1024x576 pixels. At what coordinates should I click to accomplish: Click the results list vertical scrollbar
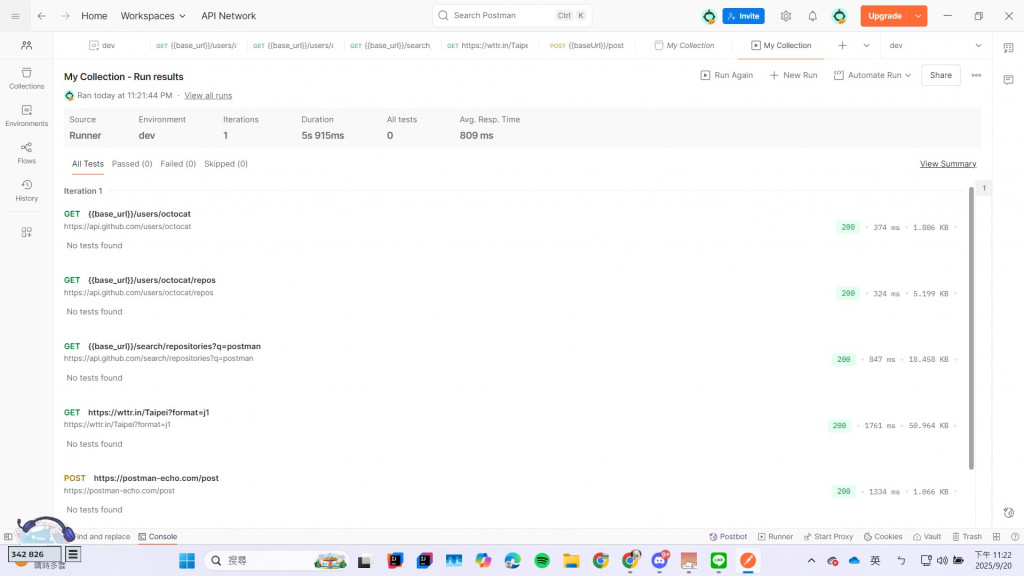(x=971, y=328)
